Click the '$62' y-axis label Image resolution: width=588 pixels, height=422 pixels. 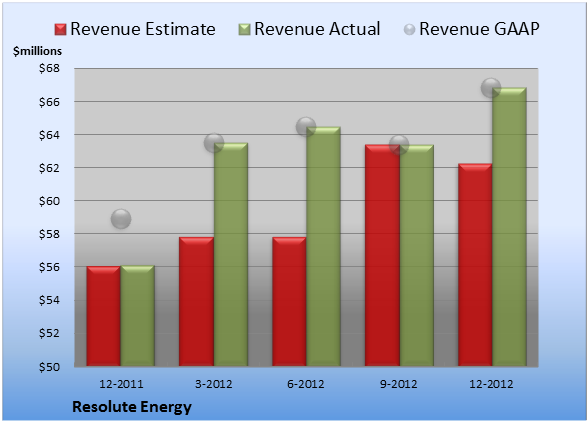click(49, 168)
